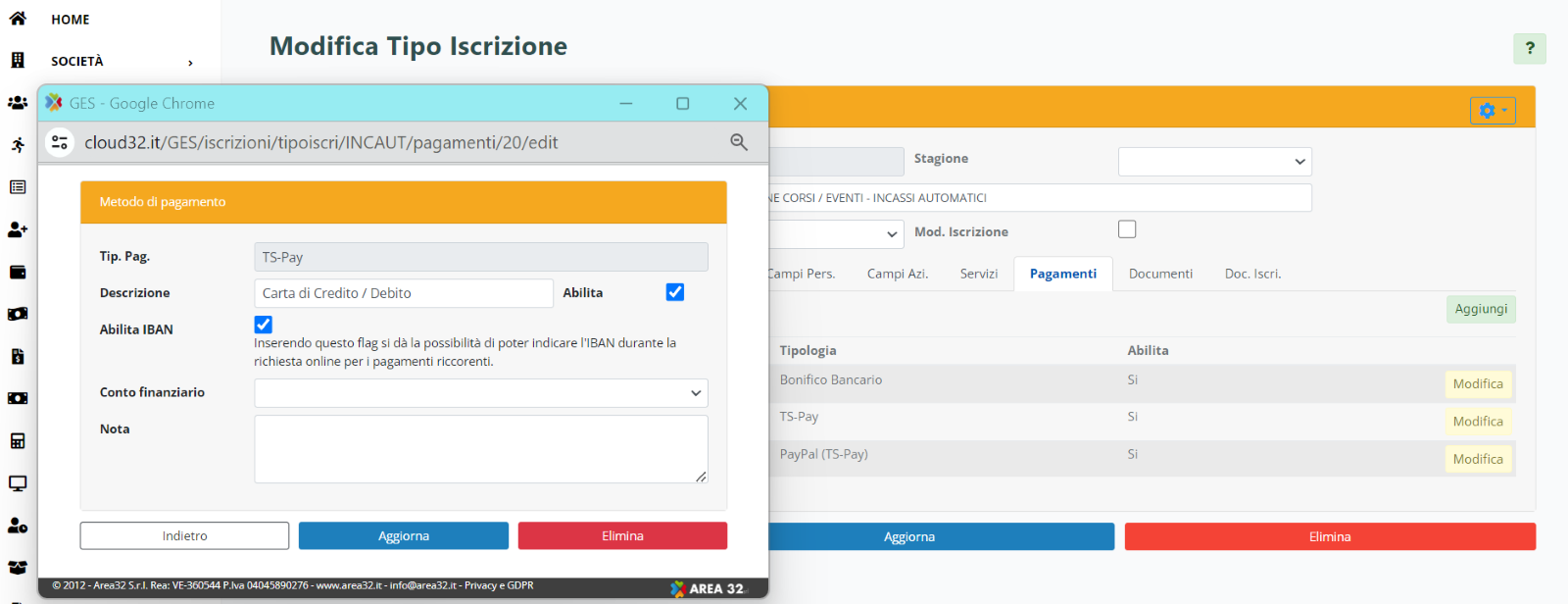Open the group of people sidebar icon

(18, 103)
